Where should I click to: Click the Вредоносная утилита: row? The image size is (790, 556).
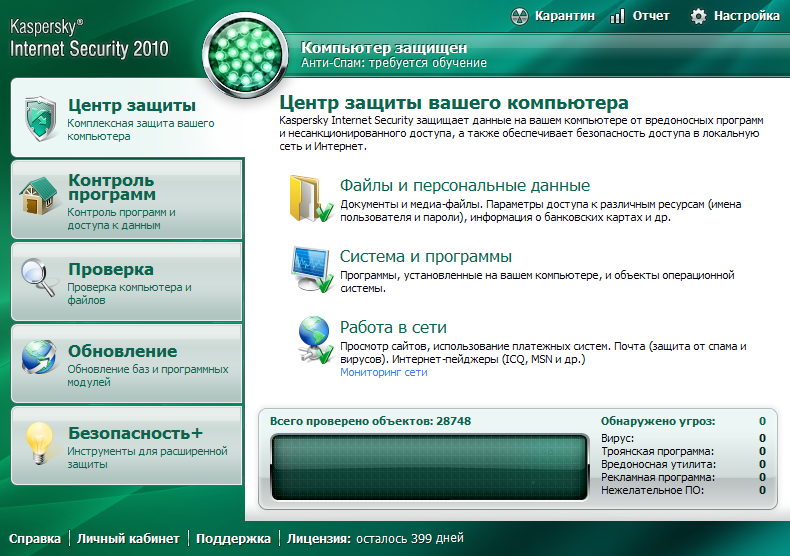tap(683, 464)
